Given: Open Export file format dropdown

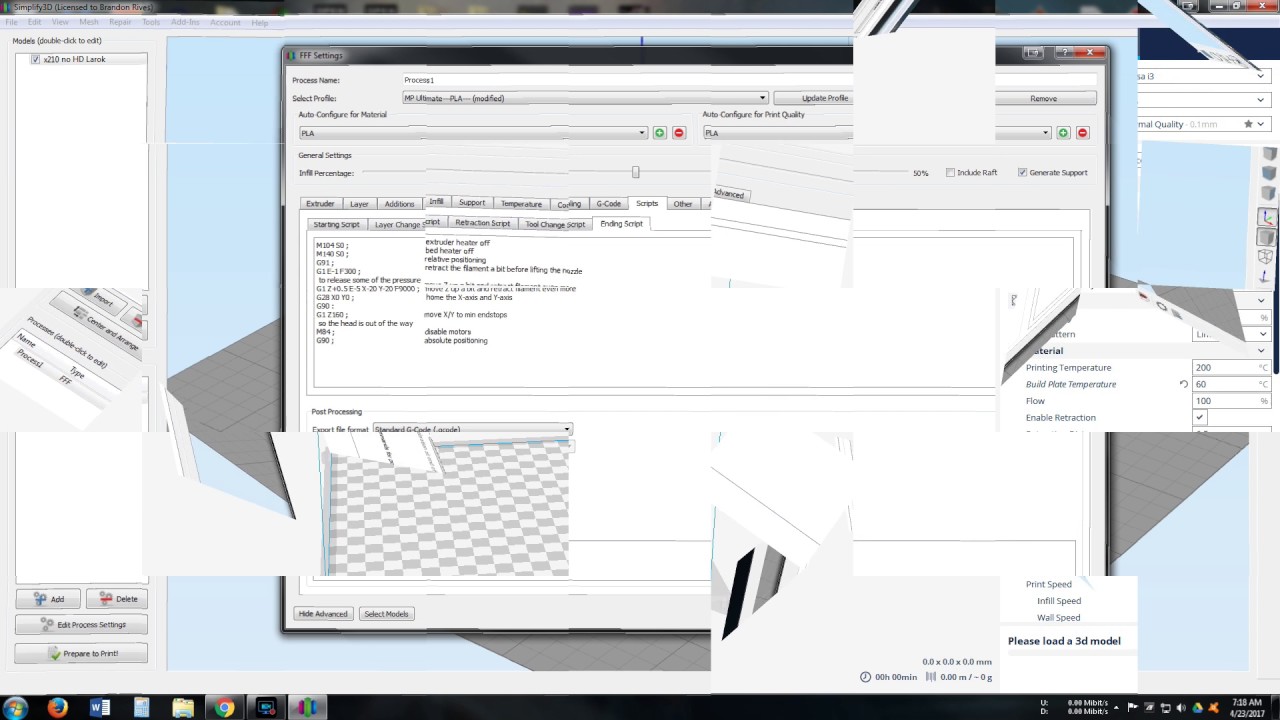Looking at the screenshot, I should (473, 429).
